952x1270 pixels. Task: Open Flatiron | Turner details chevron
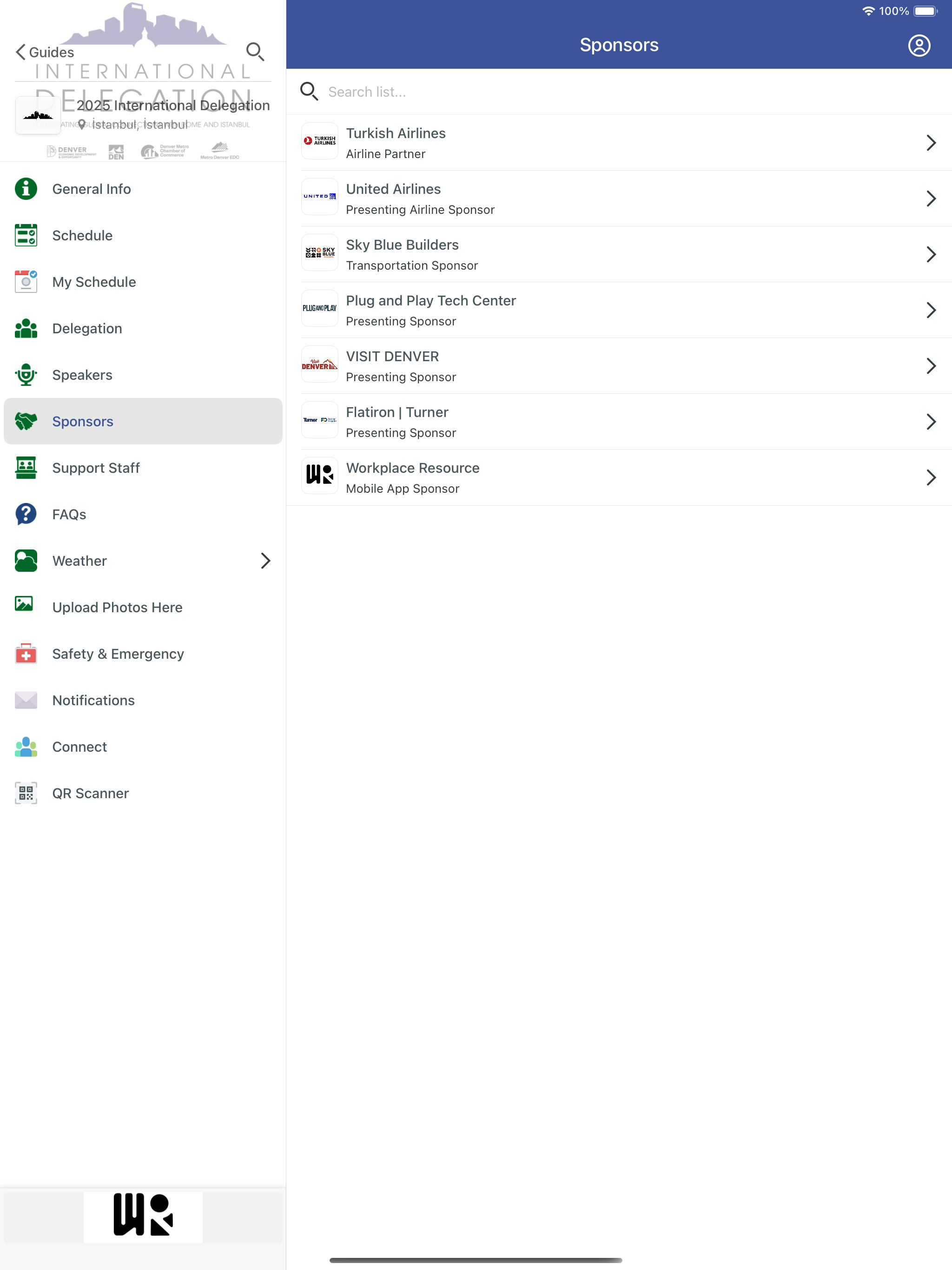coord(931,422)
